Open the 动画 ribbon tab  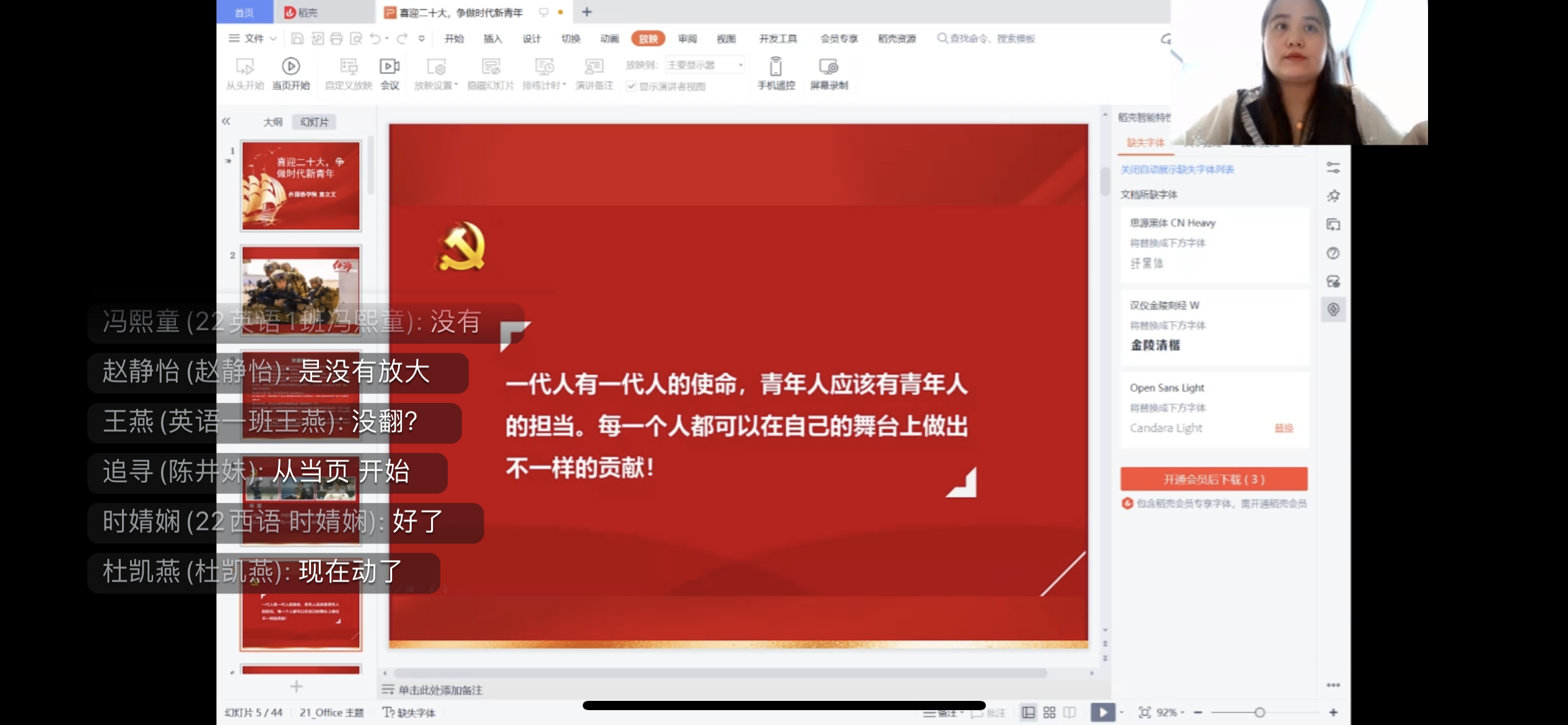[x=609, y=38]
